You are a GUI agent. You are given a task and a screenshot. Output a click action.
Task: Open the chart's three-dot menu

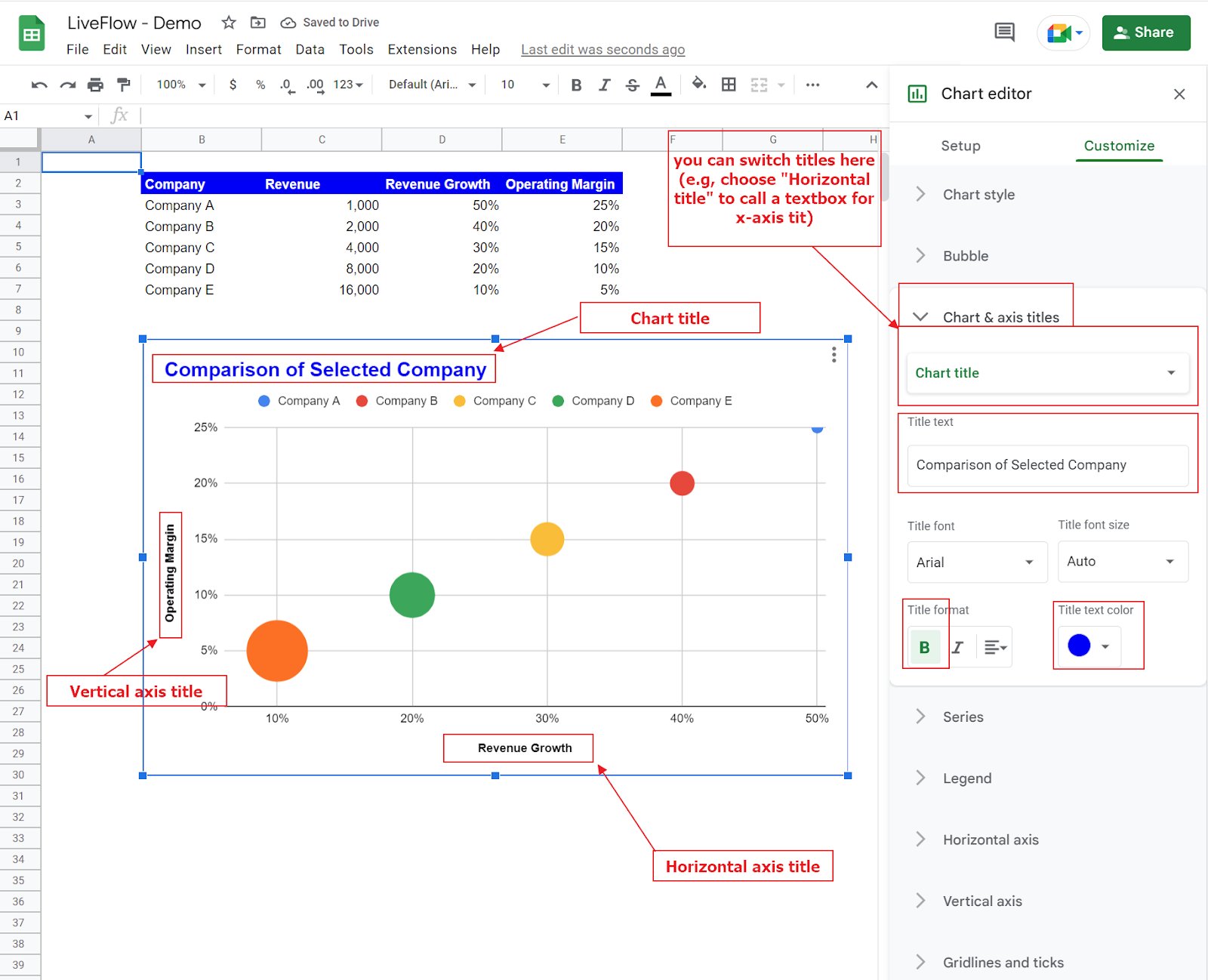[834, 355]
